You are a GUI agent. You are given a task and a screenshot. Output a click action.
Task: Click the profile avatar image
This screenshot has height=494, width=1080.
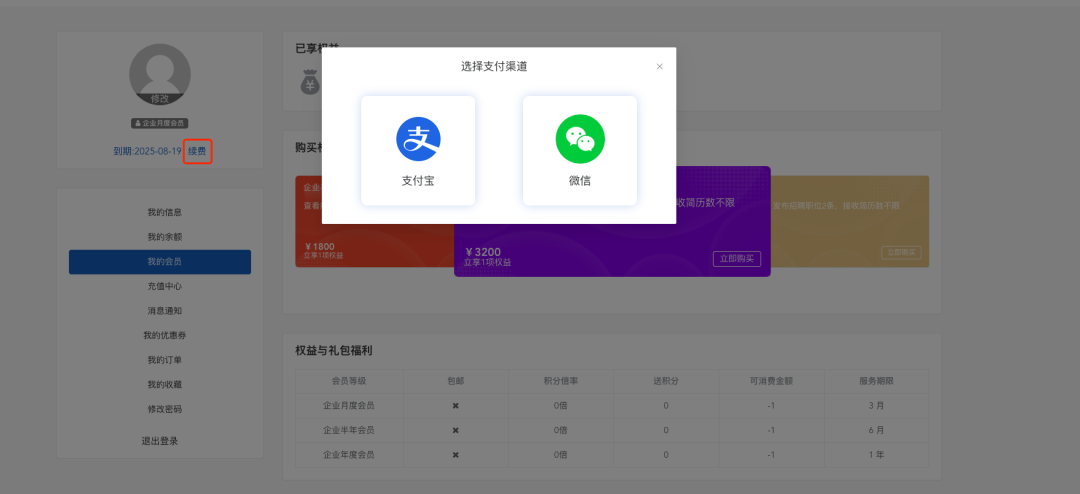coord(160,74)
